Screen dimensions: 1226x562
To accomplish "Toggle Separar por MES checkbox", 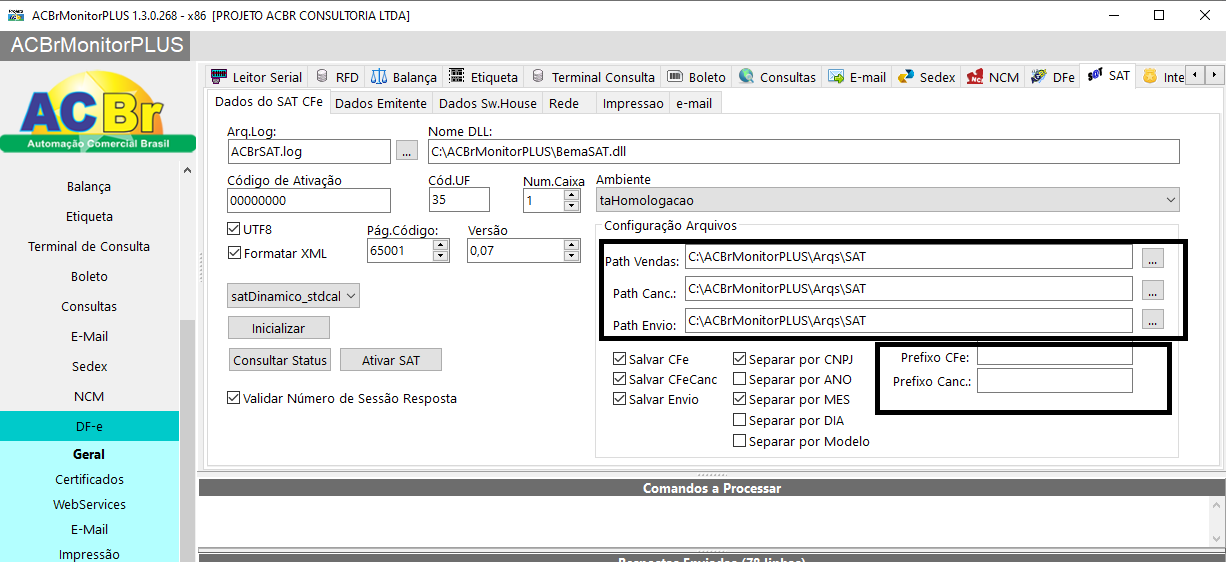I will tap(739, 399).
